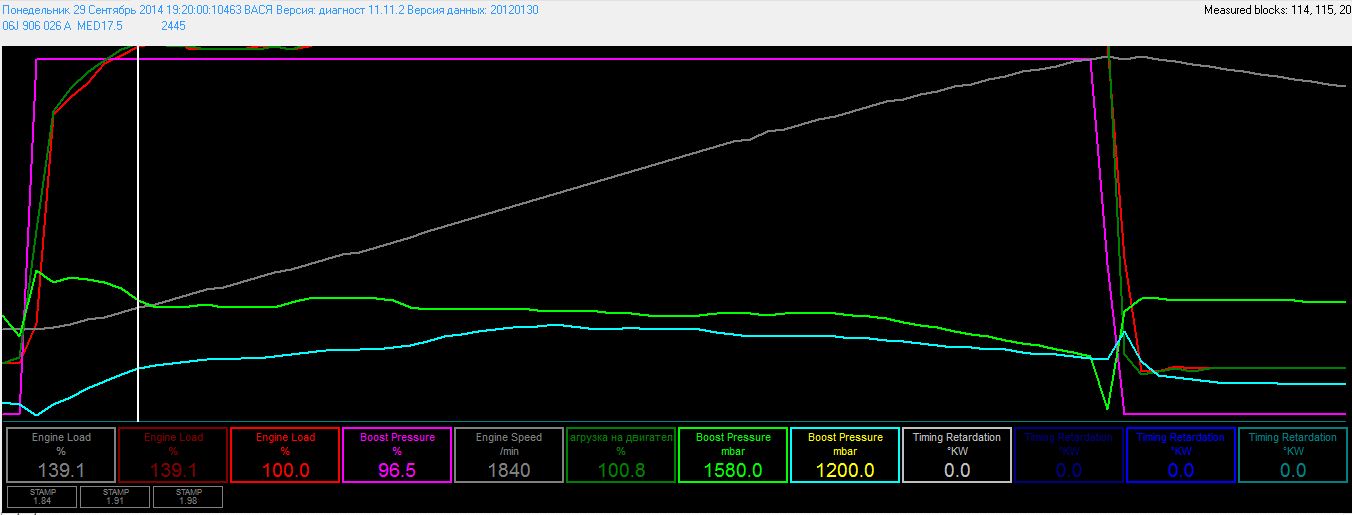Toggle the dark red Engine Load 139.1 box

coord(173,455)
